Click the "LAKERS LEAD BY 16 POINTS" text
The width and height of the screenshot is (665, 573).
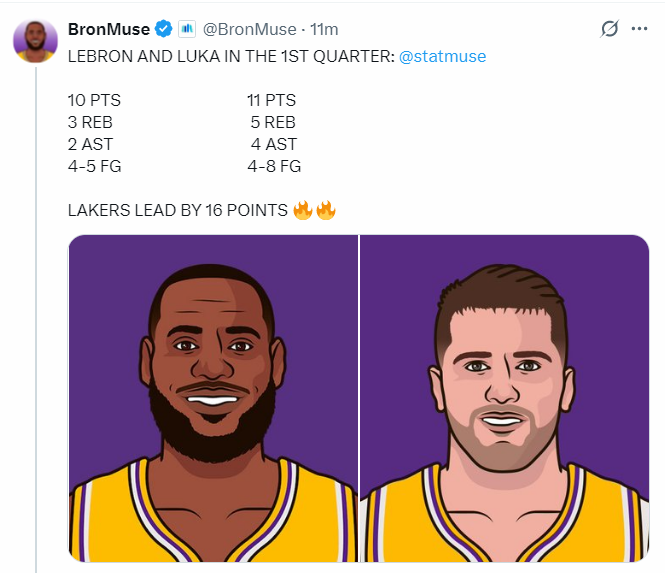tap(177, 210)
